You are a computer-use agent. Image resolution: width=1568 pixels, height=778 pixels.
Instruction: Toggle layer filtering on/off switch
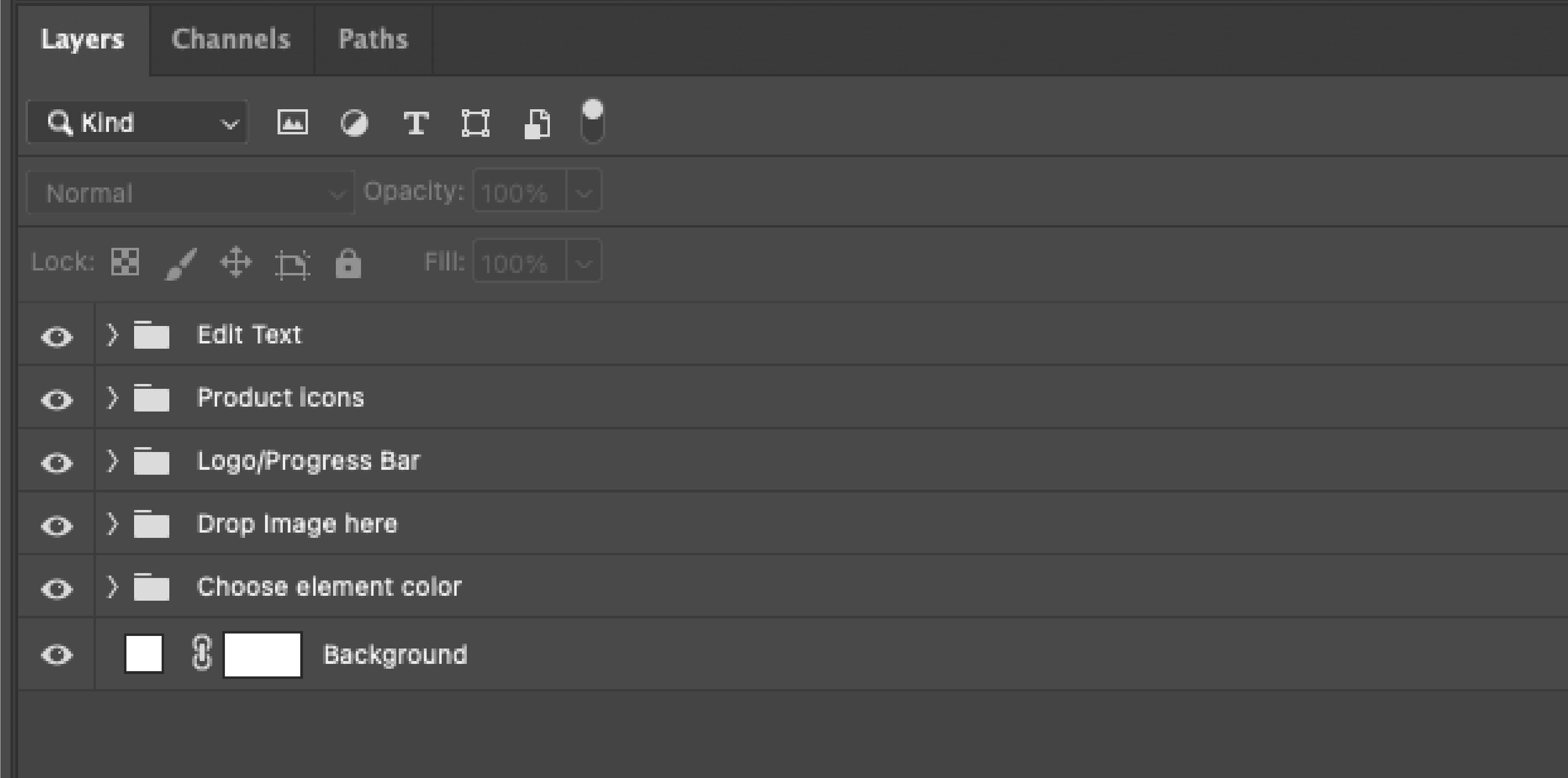coord(592,122)
